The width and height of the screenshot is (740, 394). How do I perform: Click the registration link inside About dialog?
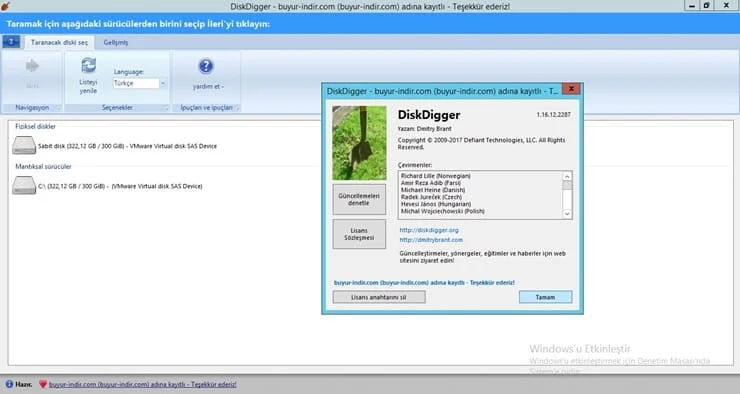point(424,283)
